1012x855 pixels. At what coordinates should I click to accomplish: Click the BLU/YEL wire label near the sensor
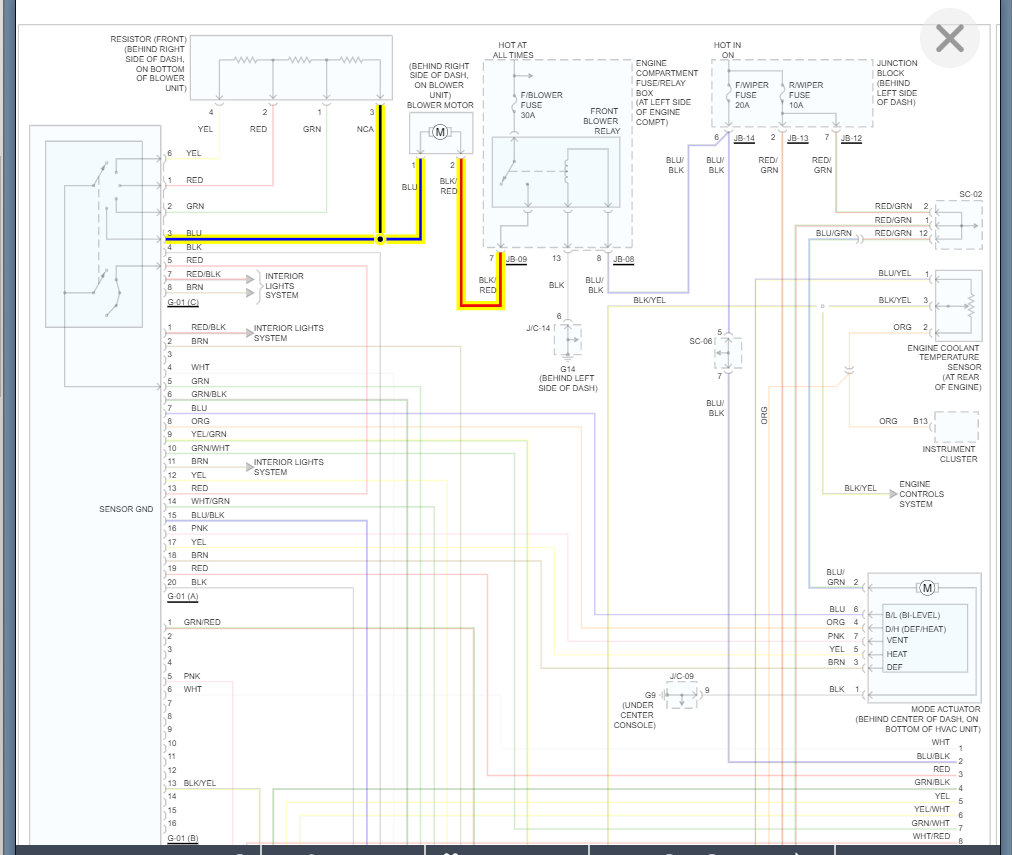coord(895,274)
